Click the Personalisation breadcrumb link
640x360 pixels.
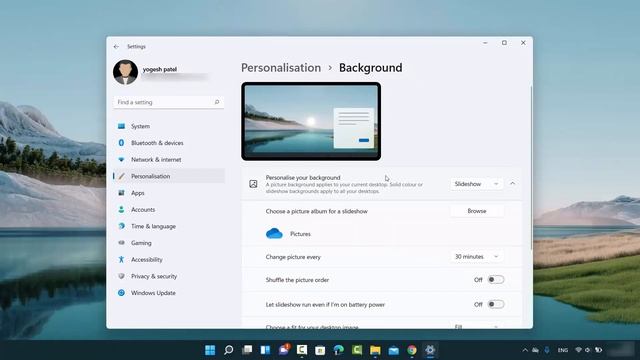tap(281, 68)
